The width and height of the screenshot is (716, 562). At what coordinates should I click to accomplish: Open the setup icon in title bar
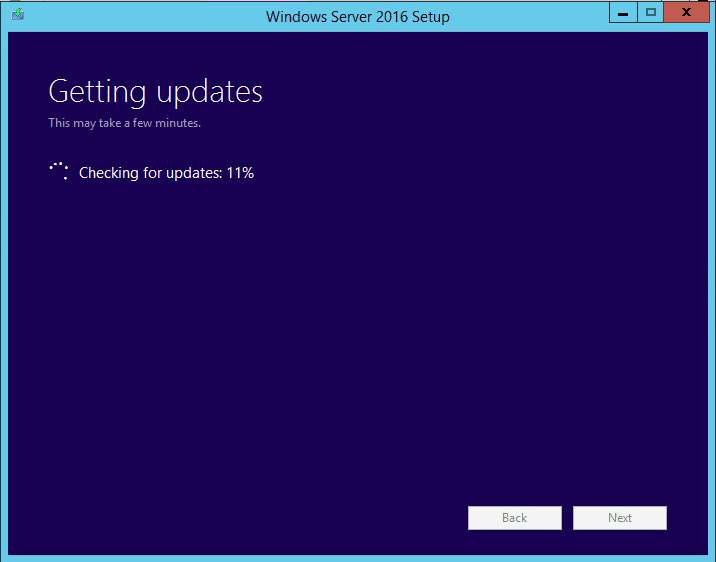tap(17, 14)
